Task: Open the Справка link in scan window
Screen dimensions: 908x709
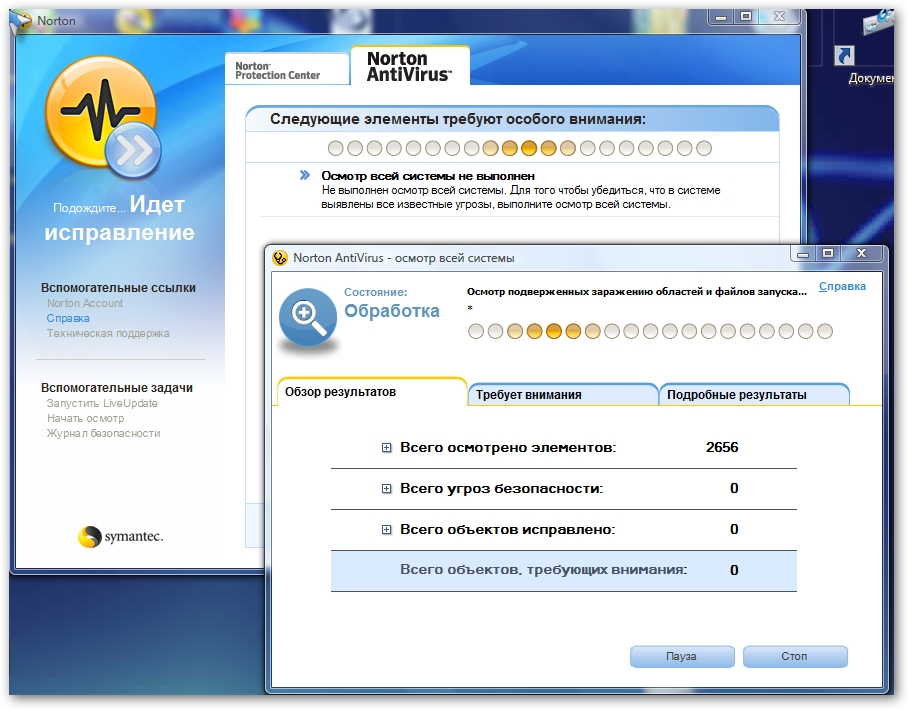Action: [x=842, y=286]
